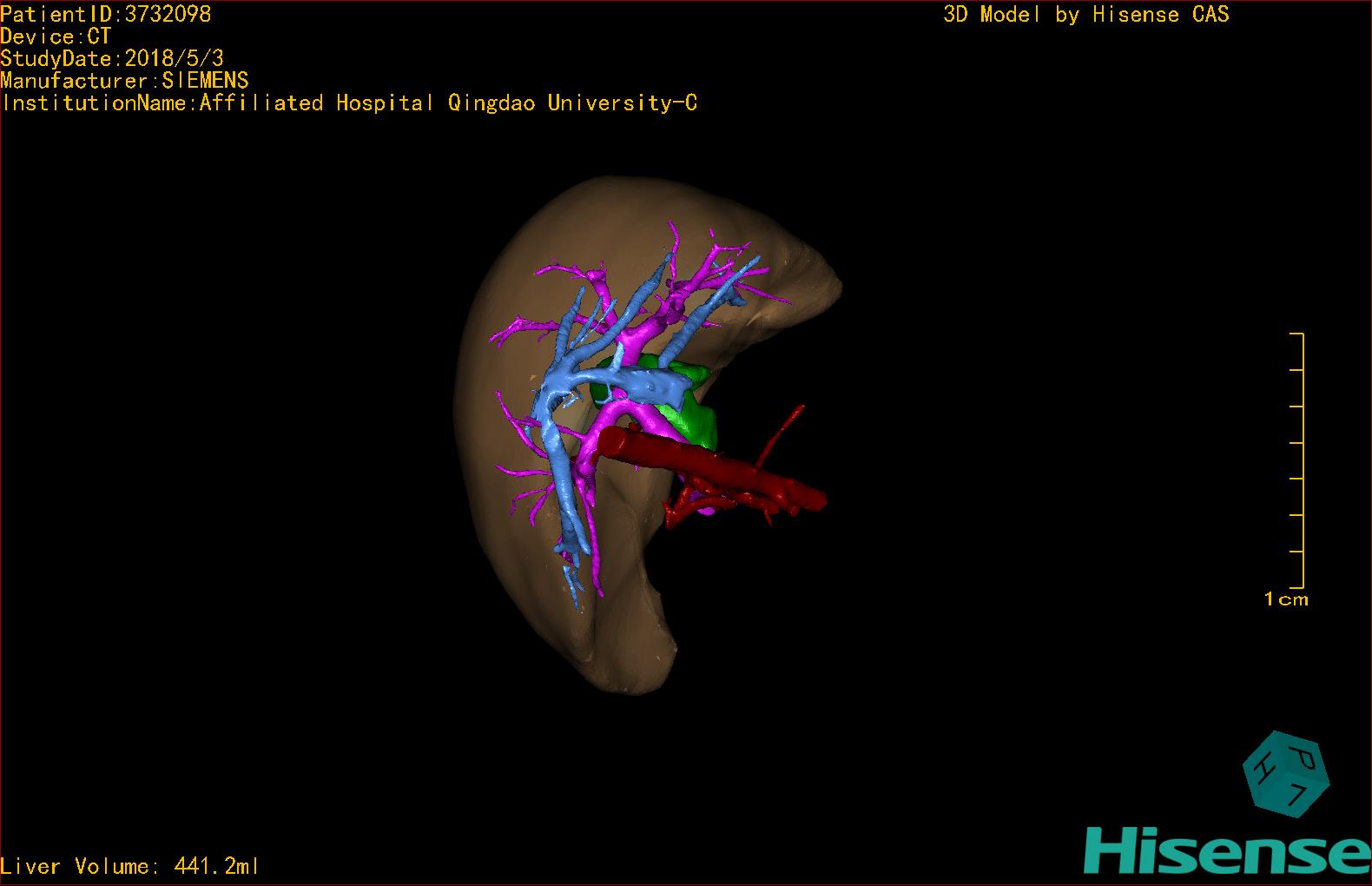Click the Liver Volume: 441.2ml readout

pos(129,866)
